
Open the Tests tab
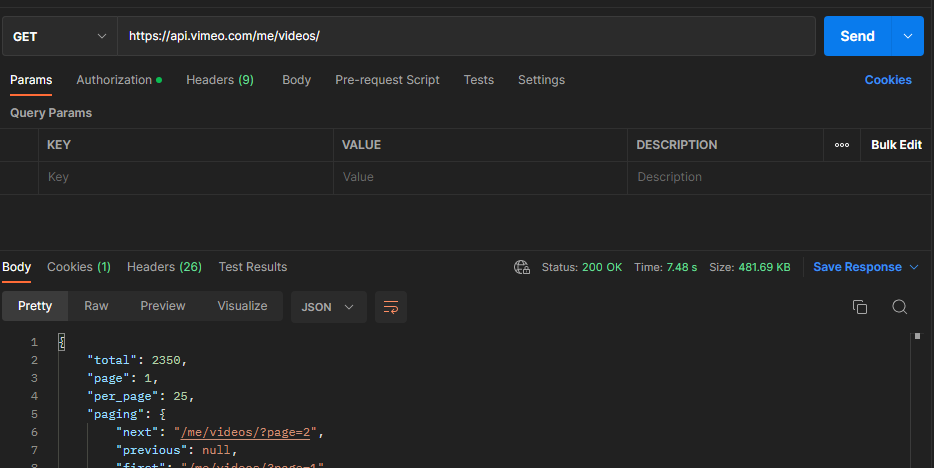pyautogui.click(x=479, y=80)
